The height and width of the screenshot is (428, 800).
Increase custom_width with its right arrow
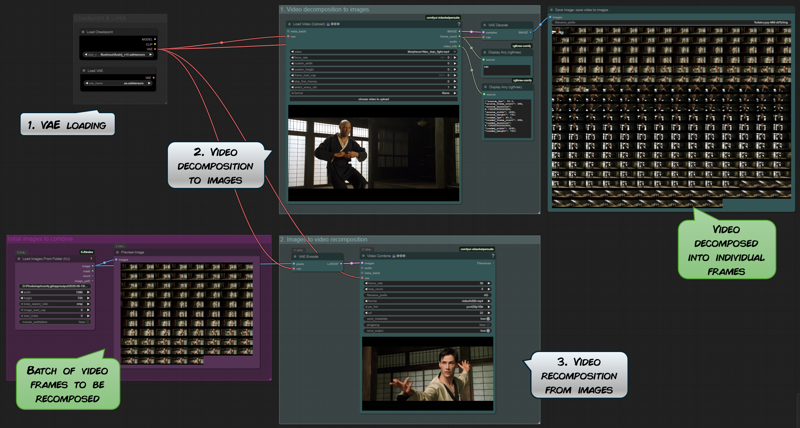(x=455, y=63)
